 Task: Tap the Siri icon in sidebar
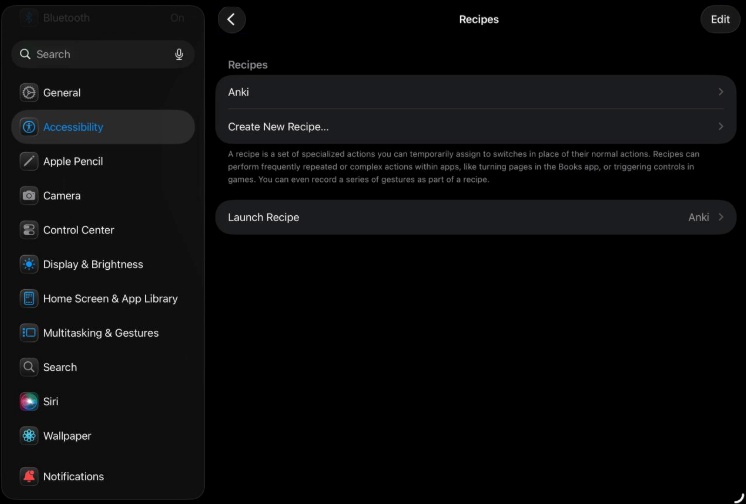29,401
